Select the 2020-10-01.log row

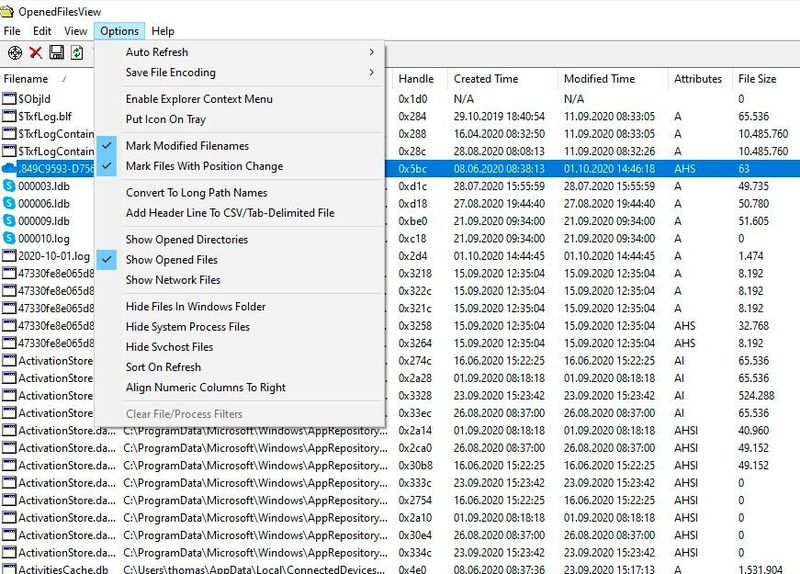[400, 256]
